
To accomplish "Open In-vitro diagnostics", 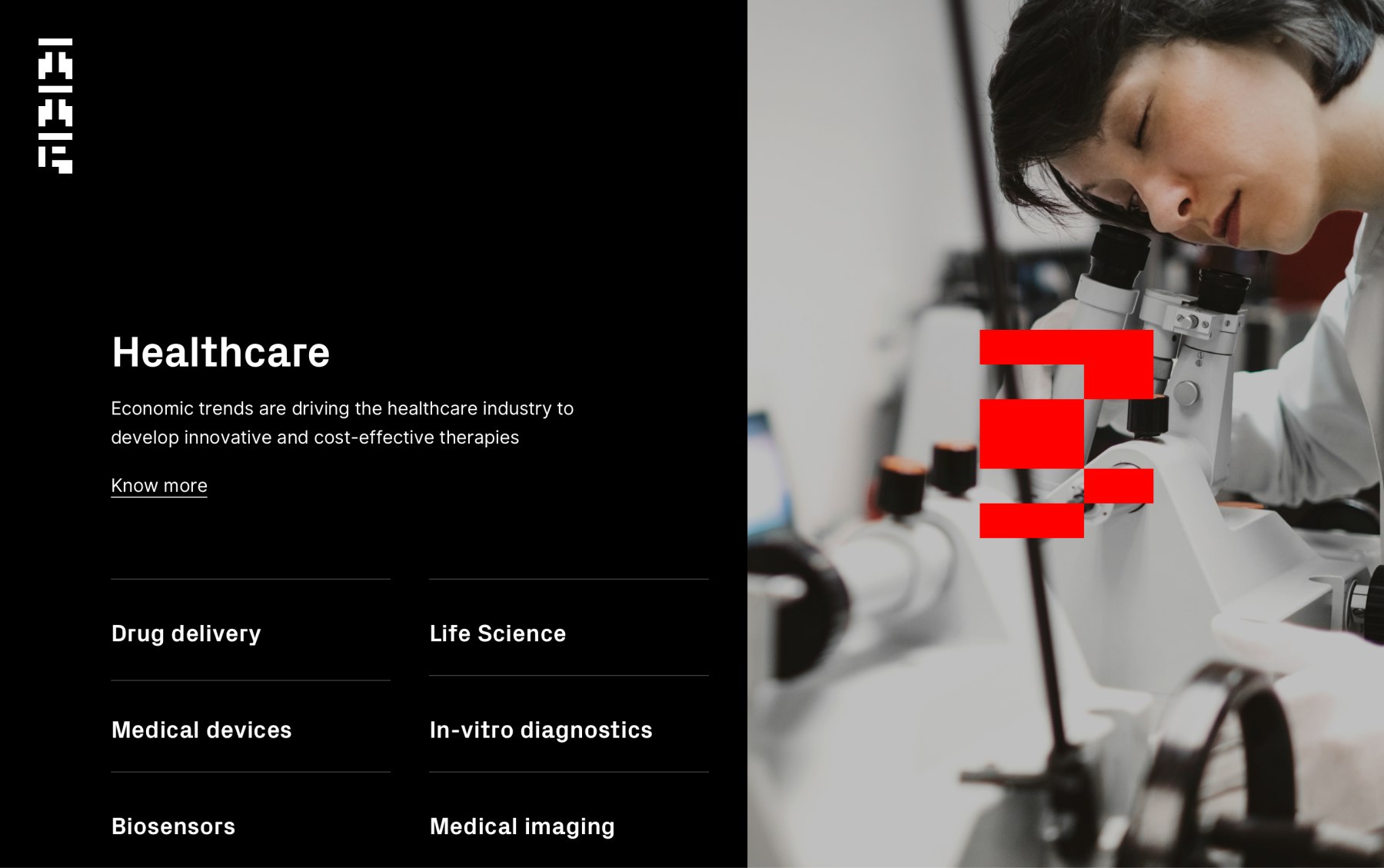I will pyautogui.click(x=541, y=730).
